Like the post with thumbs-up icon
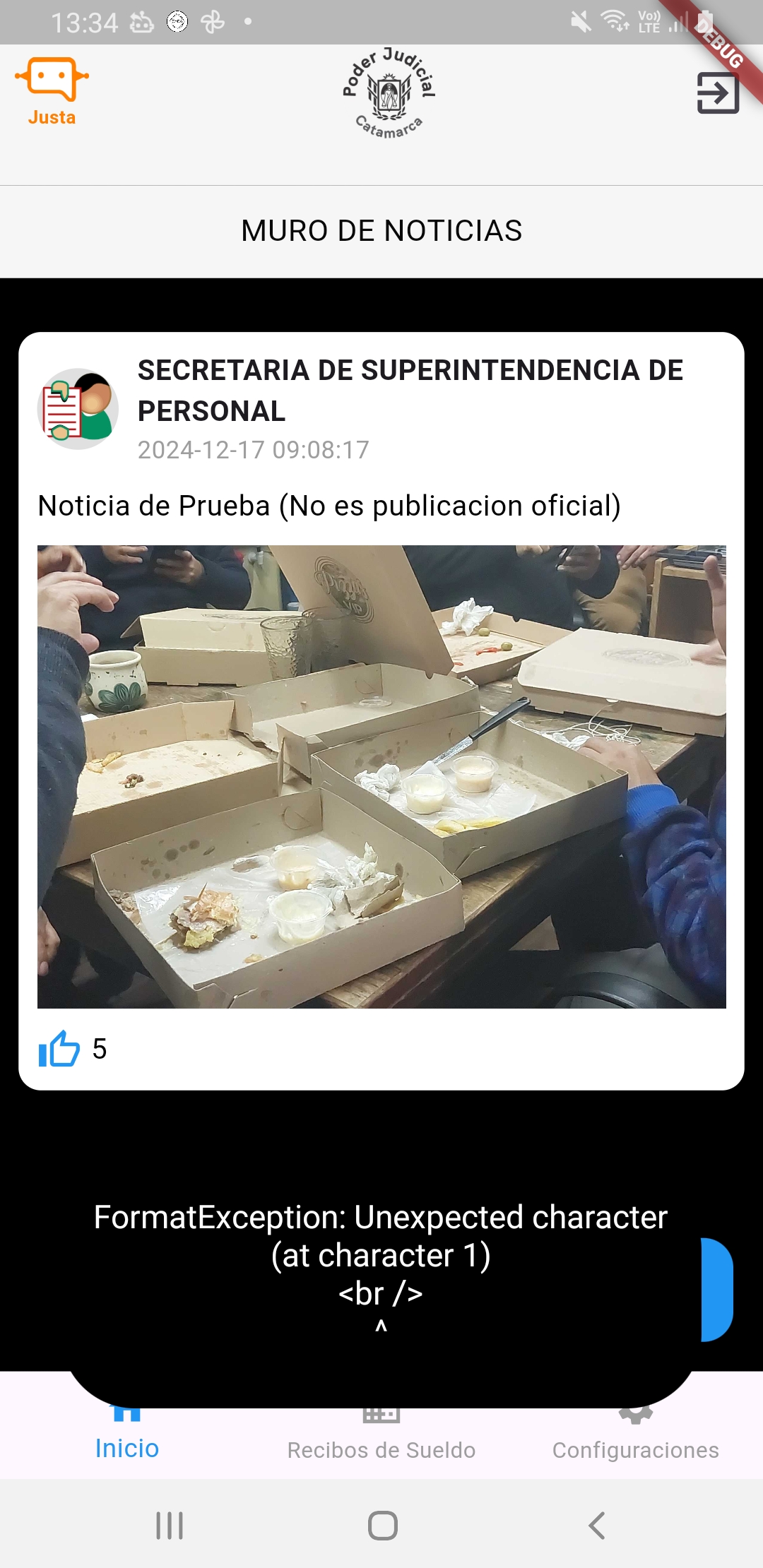The height and width of the screenshot is (1568, 763). [x=59, y=1048]
